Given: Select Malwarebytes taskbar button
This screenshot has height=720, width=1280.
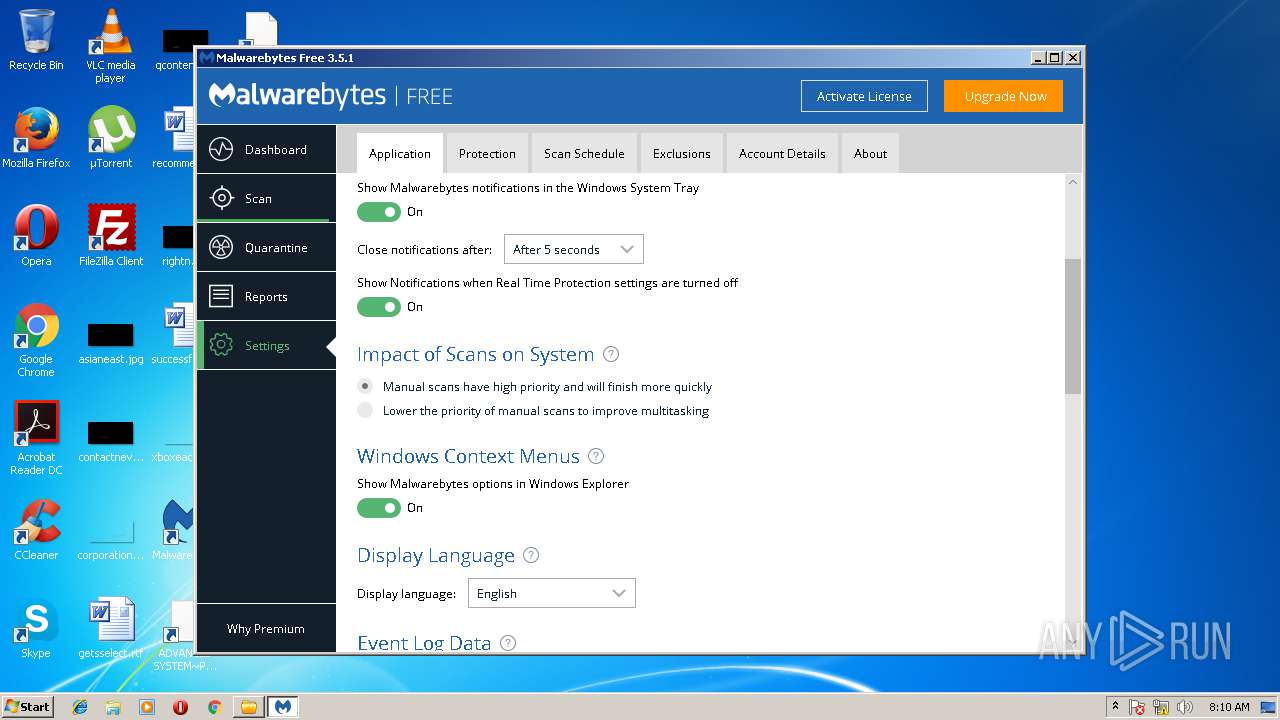Looking at the screenshot, I should pos(282,707).
